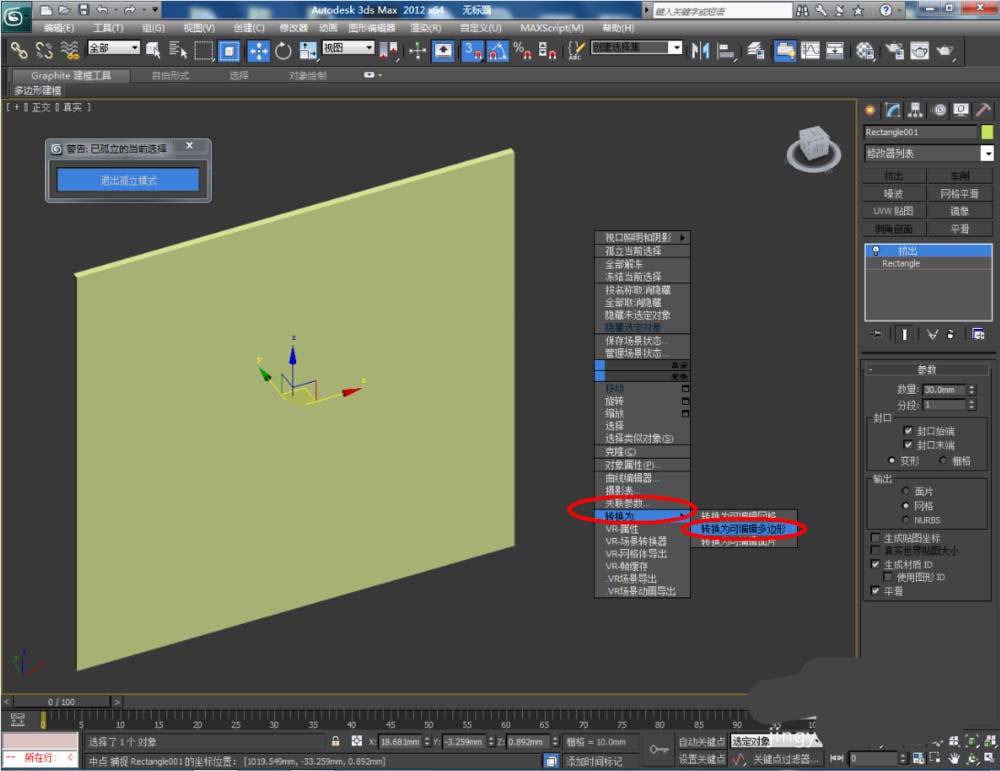Toggle the Window/Crossing selection icon

coord(229,50)
